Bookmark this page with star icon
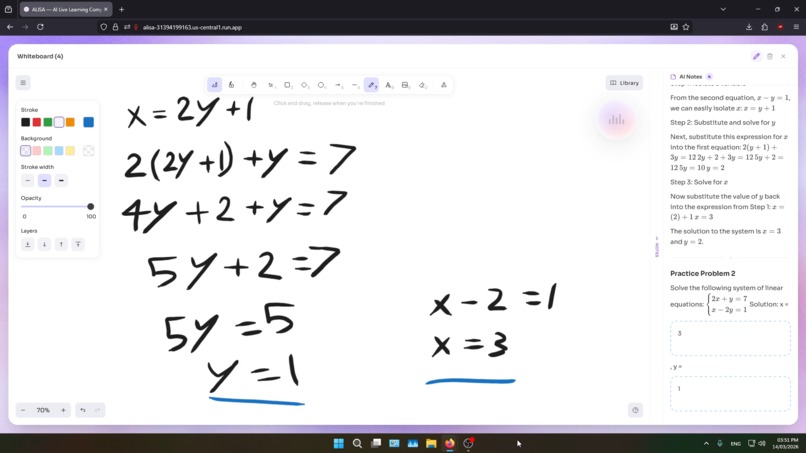The height and width of the screenshot is (453, 806). pyautogui.click(x=686, y=27)
